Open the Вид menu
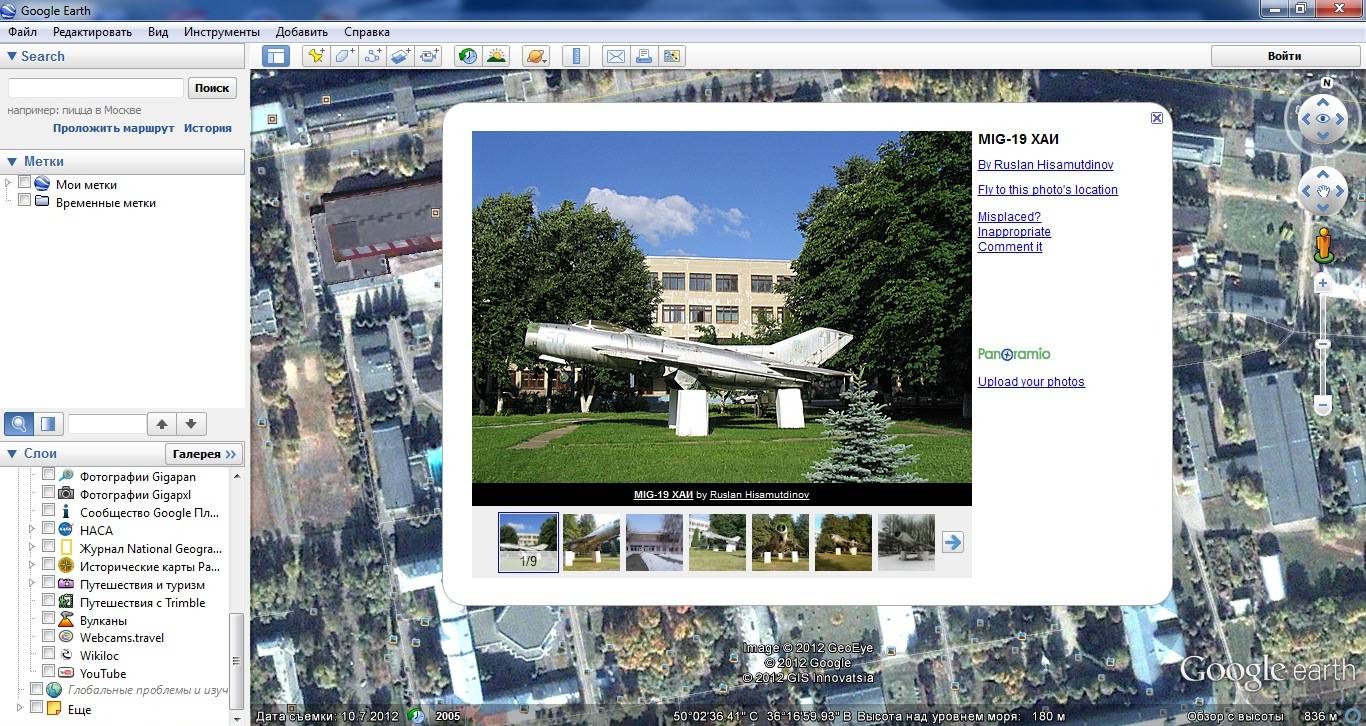Viewport: 1366px width, 726px height. [x=158, y=32]
